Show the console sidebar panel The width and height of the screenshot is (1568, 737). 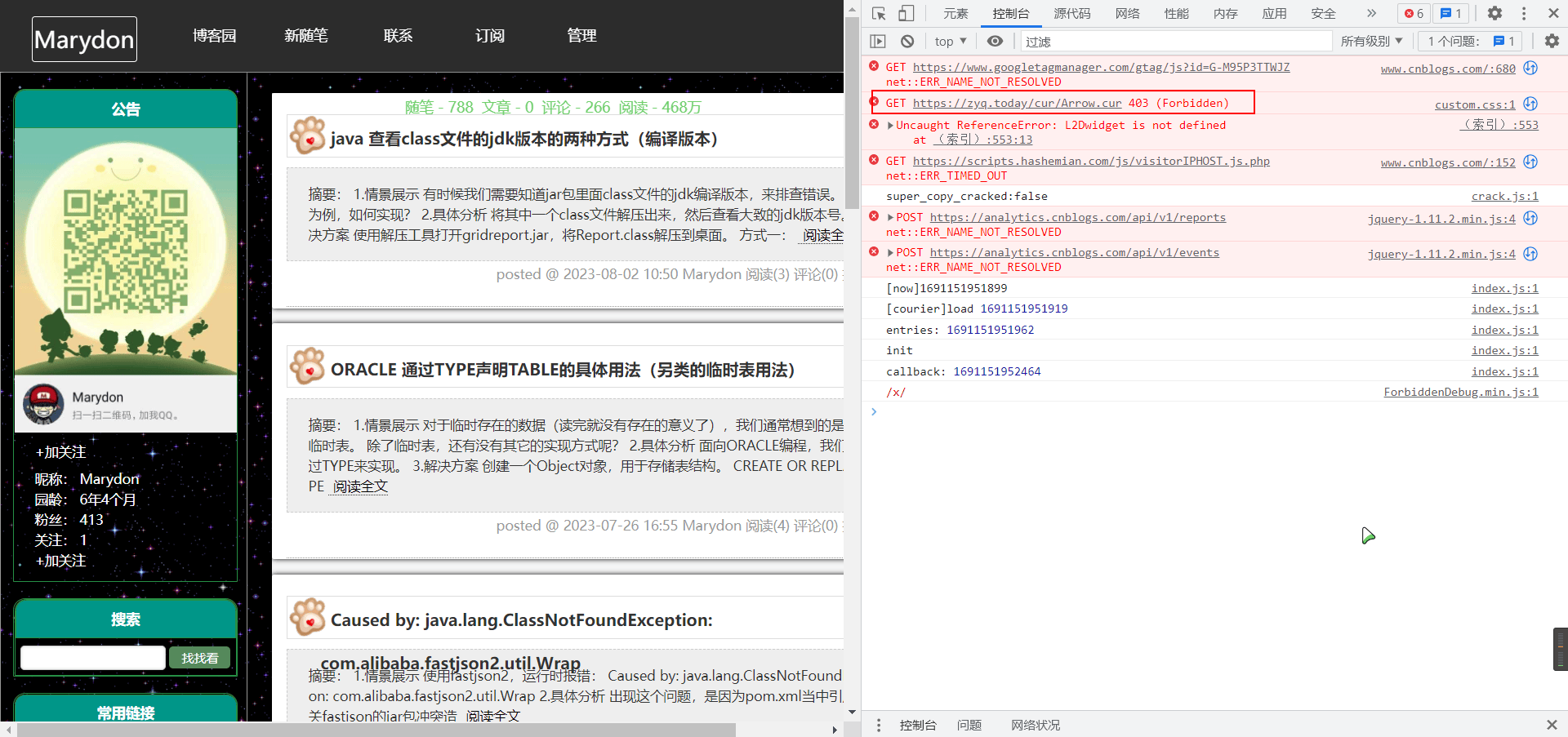coord(878,41)
